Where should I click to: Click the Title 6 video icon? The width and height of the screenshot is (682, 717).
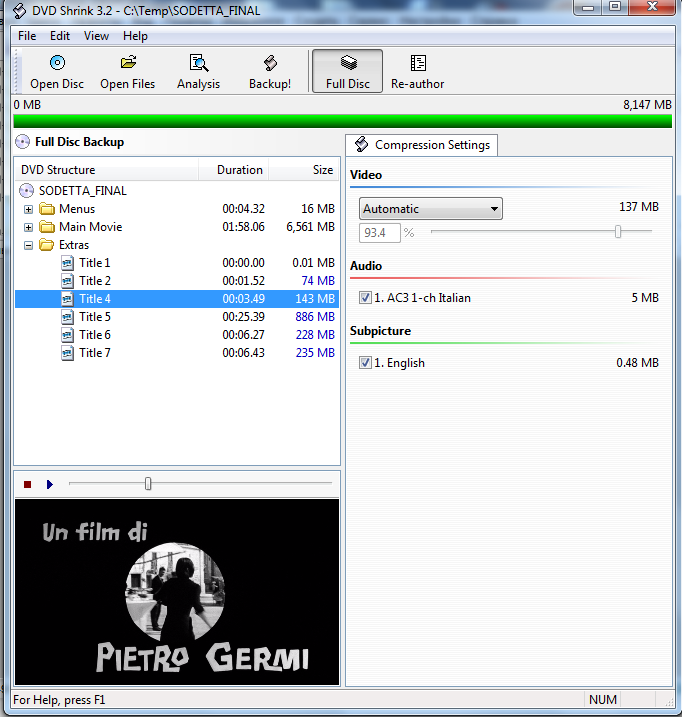coord(67,335)
